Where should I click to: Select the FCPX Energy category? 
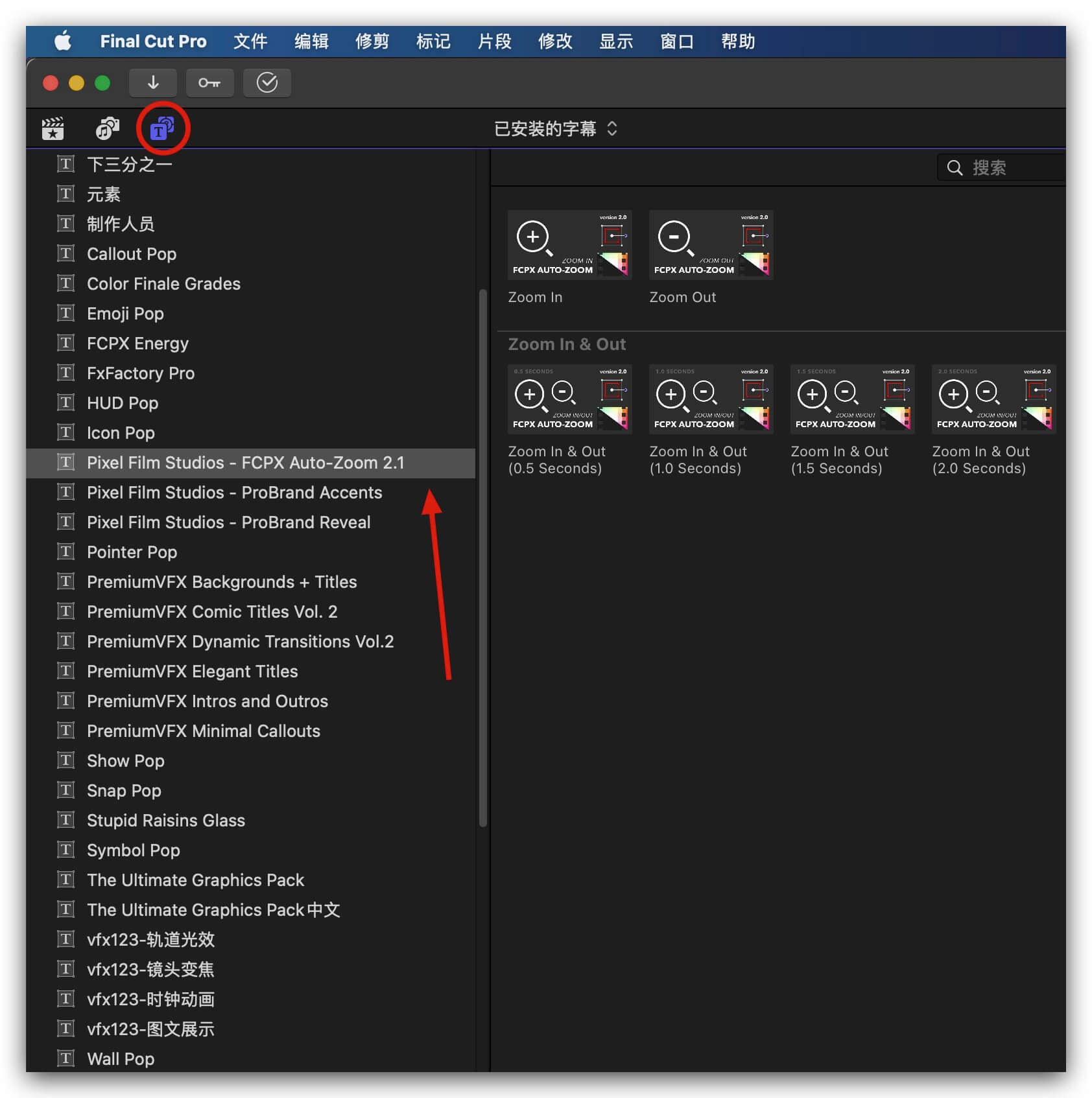pos(250,344)
